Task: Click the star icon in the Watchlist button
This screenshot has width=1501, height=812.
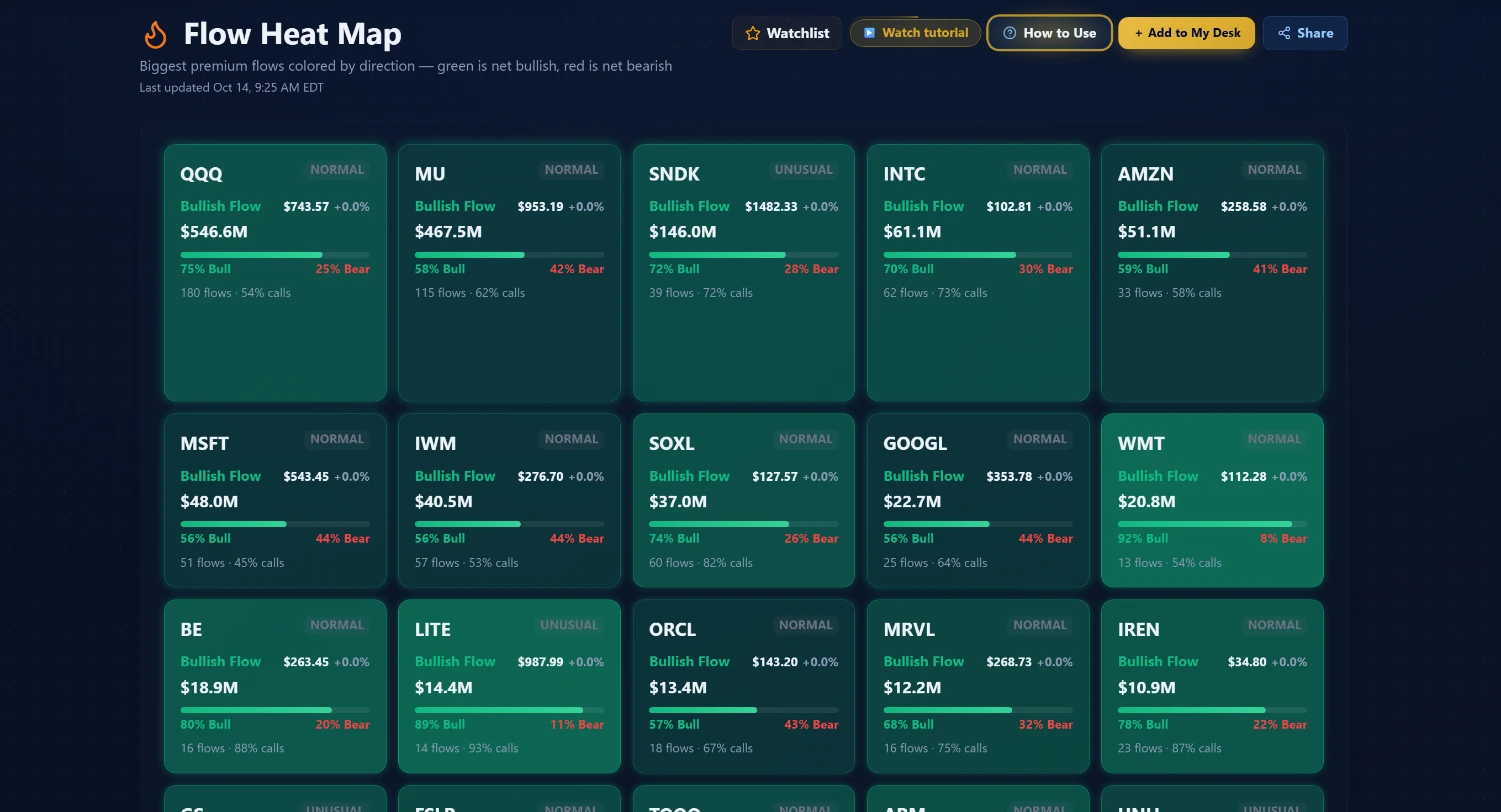Action: pos(753,33)
